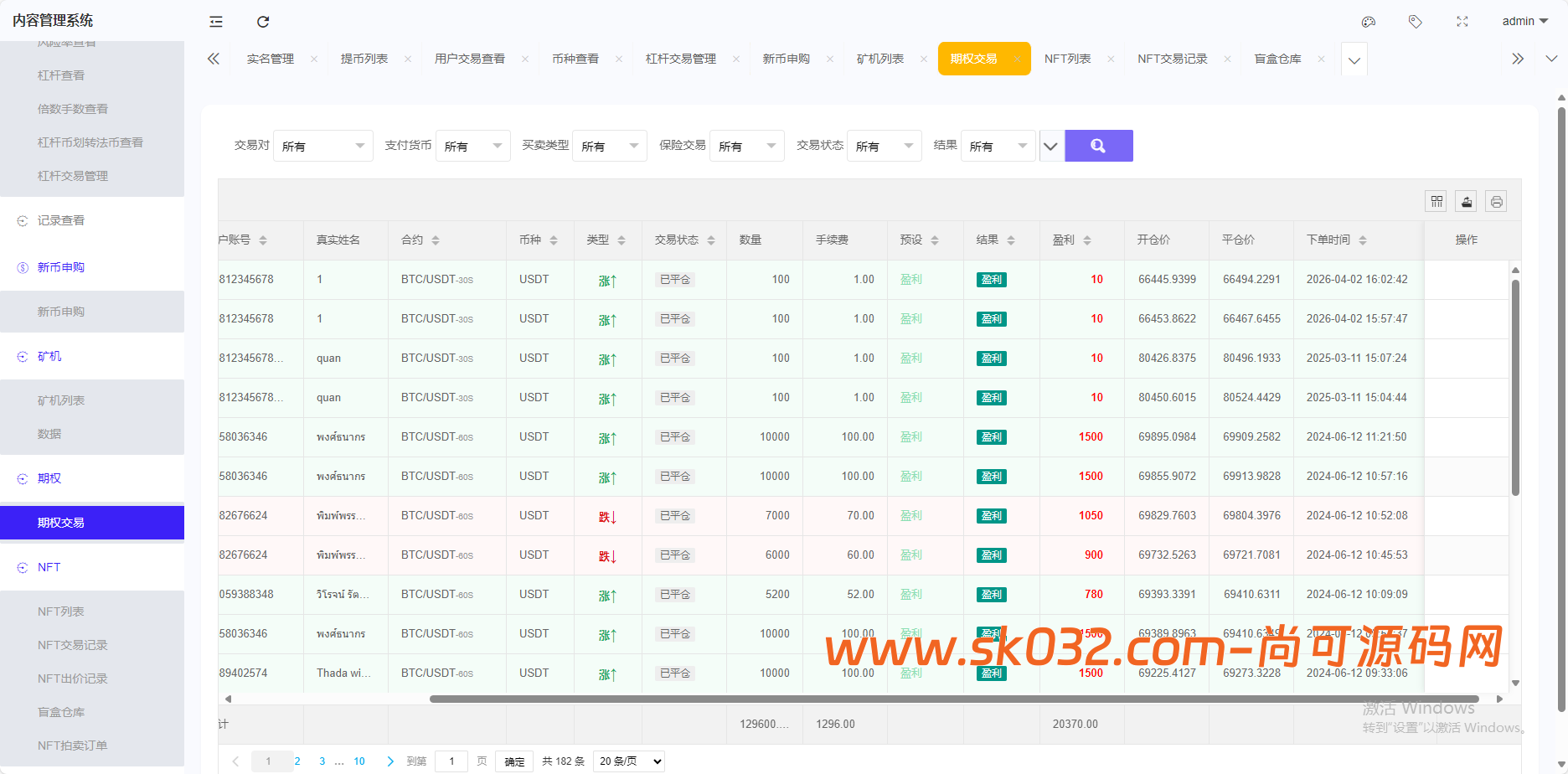
Task: Print the table using the printer icon
Action: click(x=1496, y=201)
